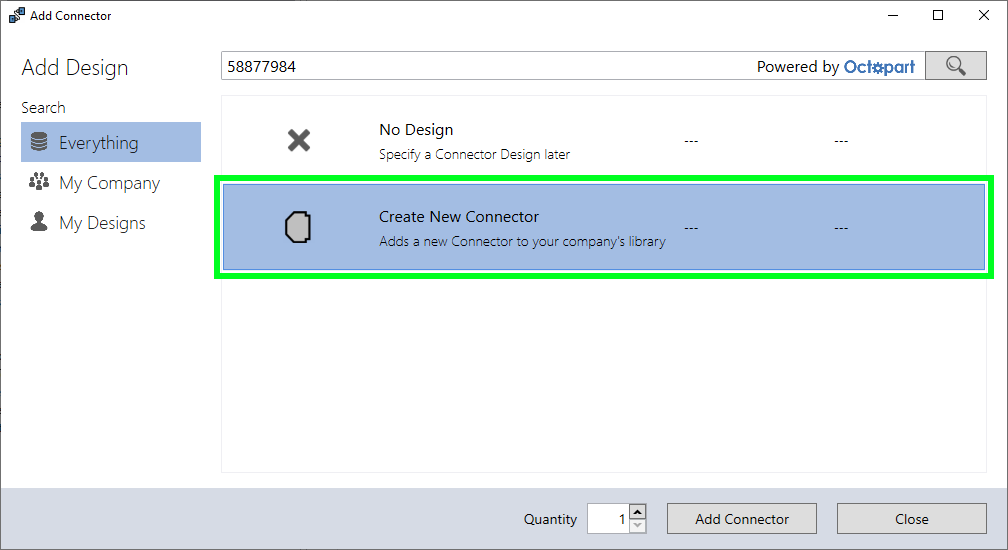The width and height of the screenshot is (1008, 550).
Task: Select the My Company filter
Action: [111, 182]
